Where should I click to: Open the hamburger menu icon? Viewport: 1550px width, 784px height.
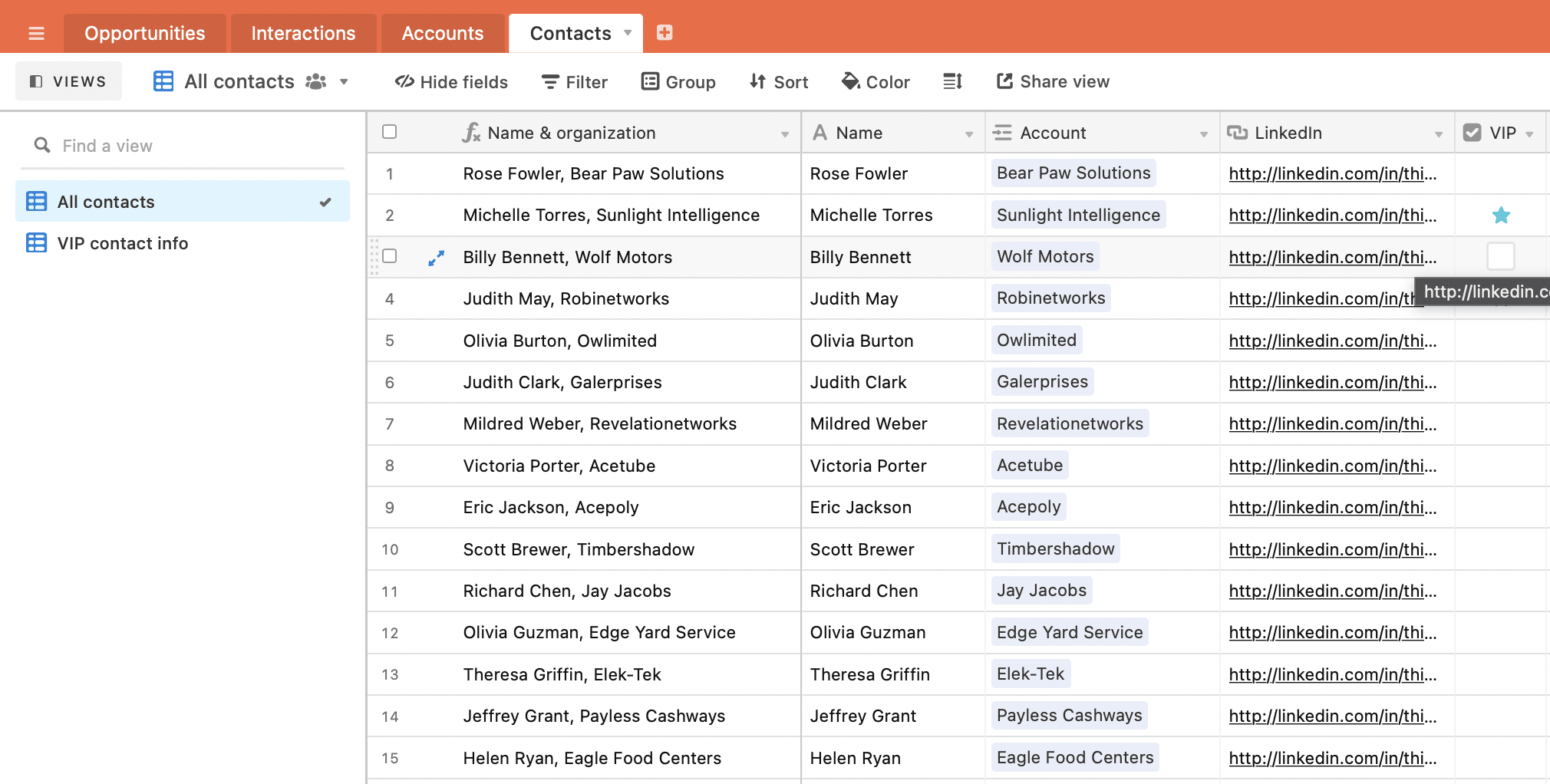pos(36,33)
